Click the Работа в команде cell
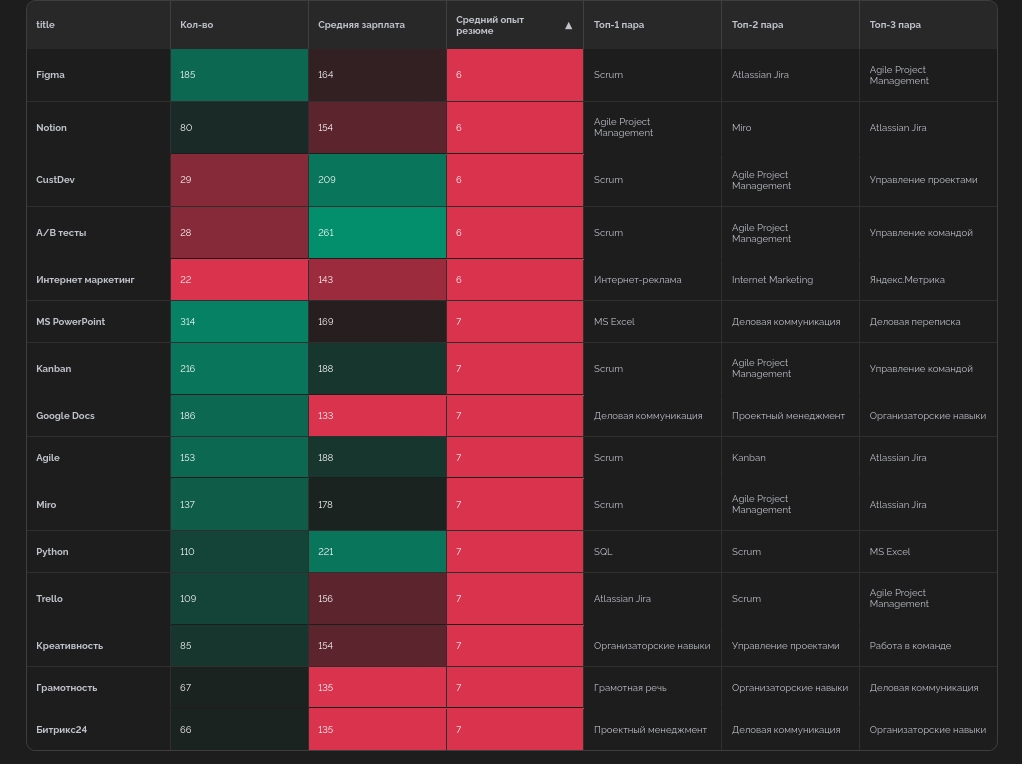Image resolution: width=1022 pixels, height=764 pixels. pyautogui.click(x=910, y=646)
